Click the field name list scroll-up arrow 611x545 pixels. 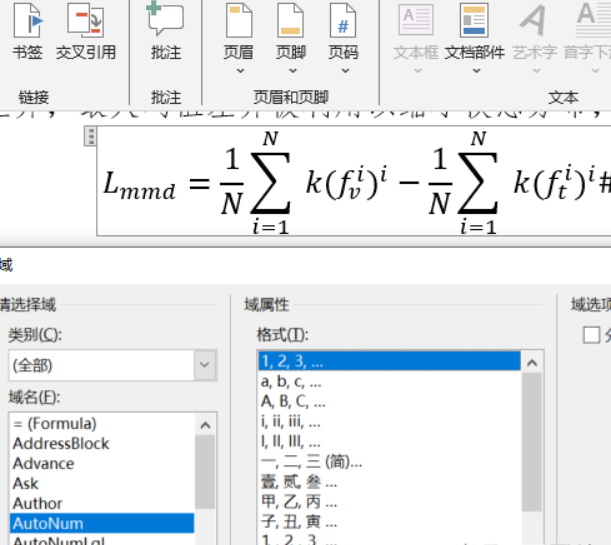pos(205,425)
